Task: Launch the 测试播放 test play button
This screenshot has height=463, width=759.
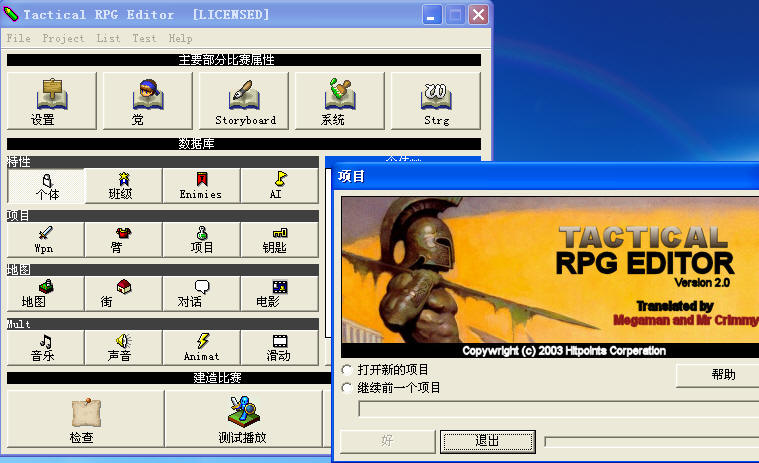Action: 243,419
